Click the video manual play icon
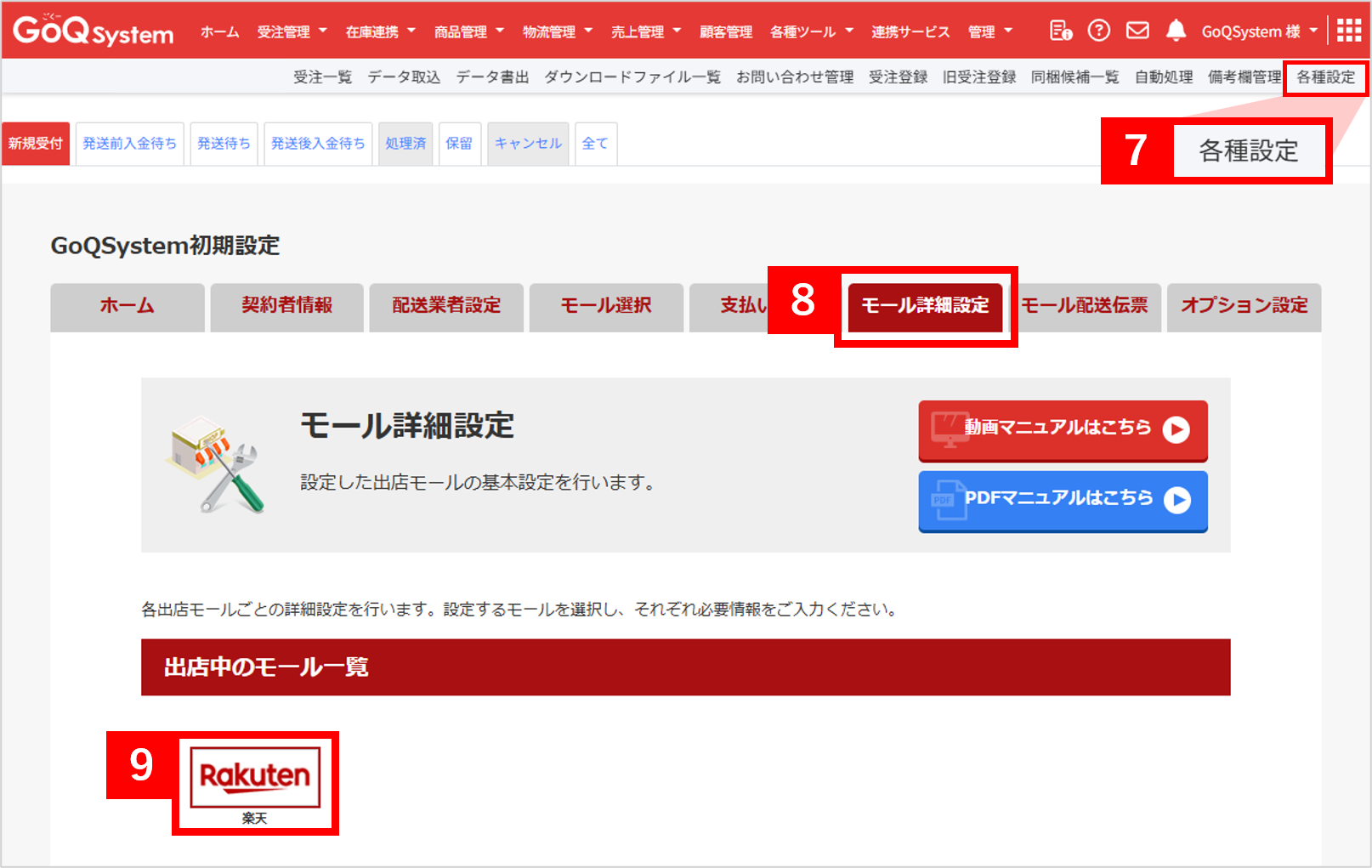Screen dimensions: 1372x868 (x=1177, y=431)
